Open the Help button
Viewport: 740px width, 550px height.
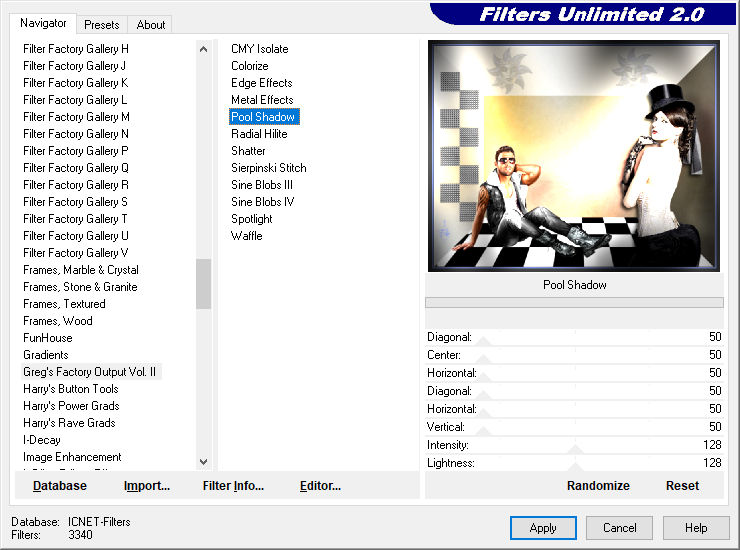coord(696,528)
